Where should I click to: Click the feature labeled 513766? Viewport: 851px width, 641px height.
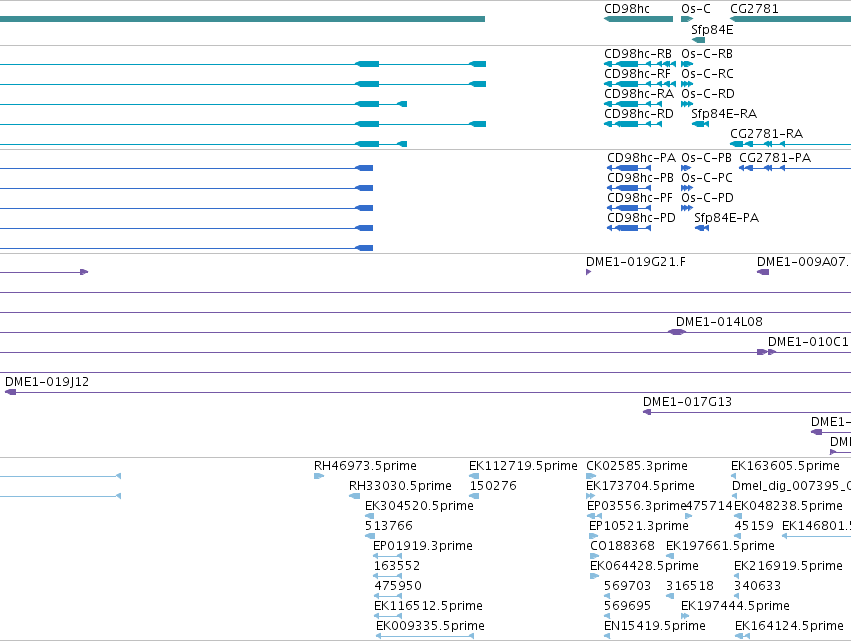point(389,526)
